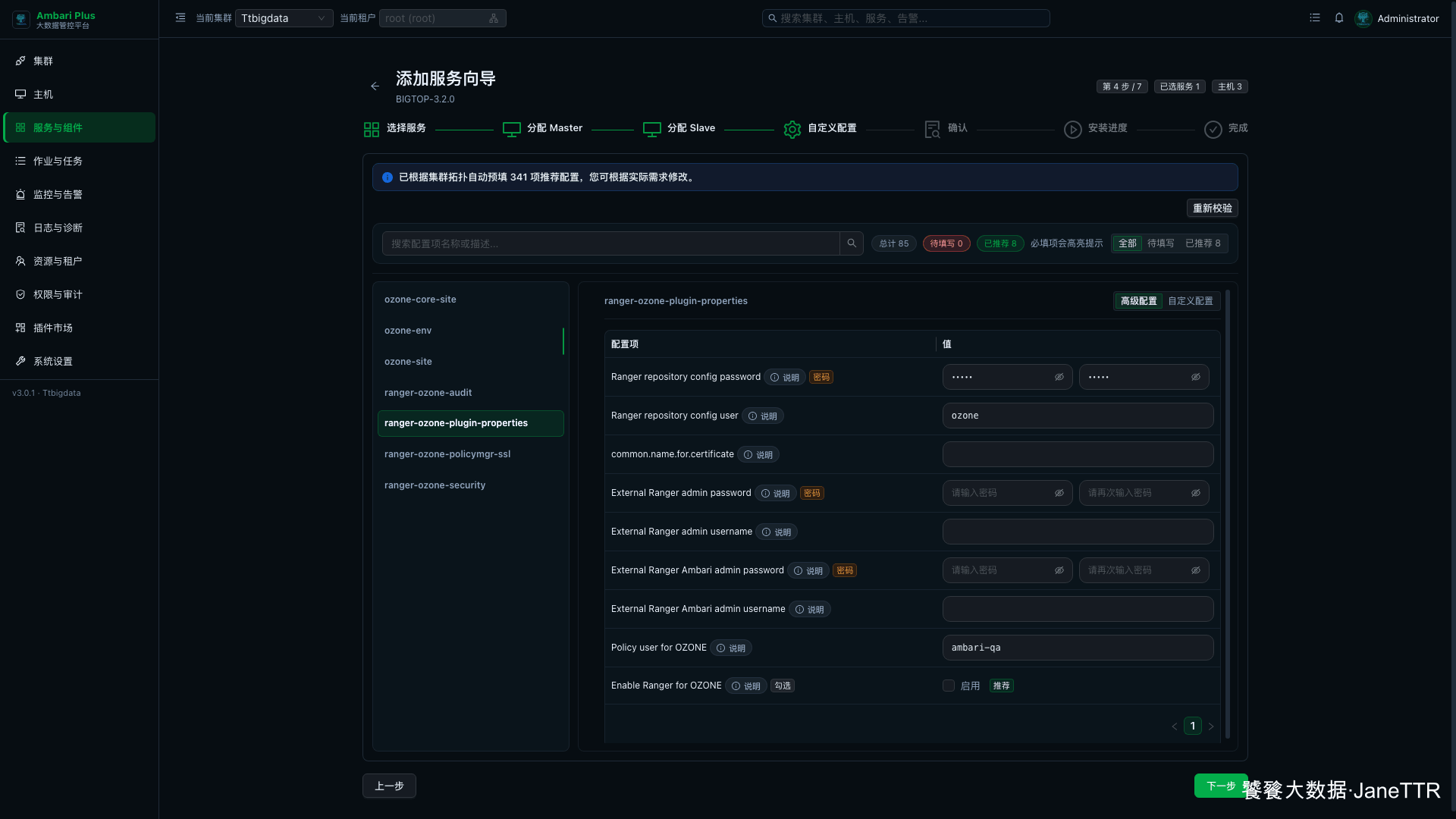The width and height of the screenshot is (1456, 819).
Task: Open ranger-ozone-security config file
Action: point(470,485)
